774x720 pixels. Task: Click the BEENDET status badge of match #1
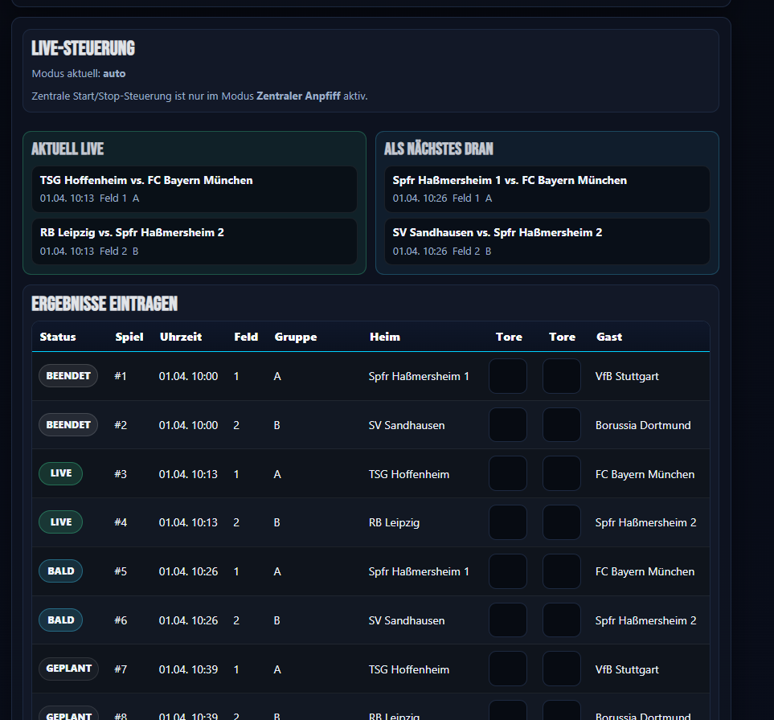68,376
